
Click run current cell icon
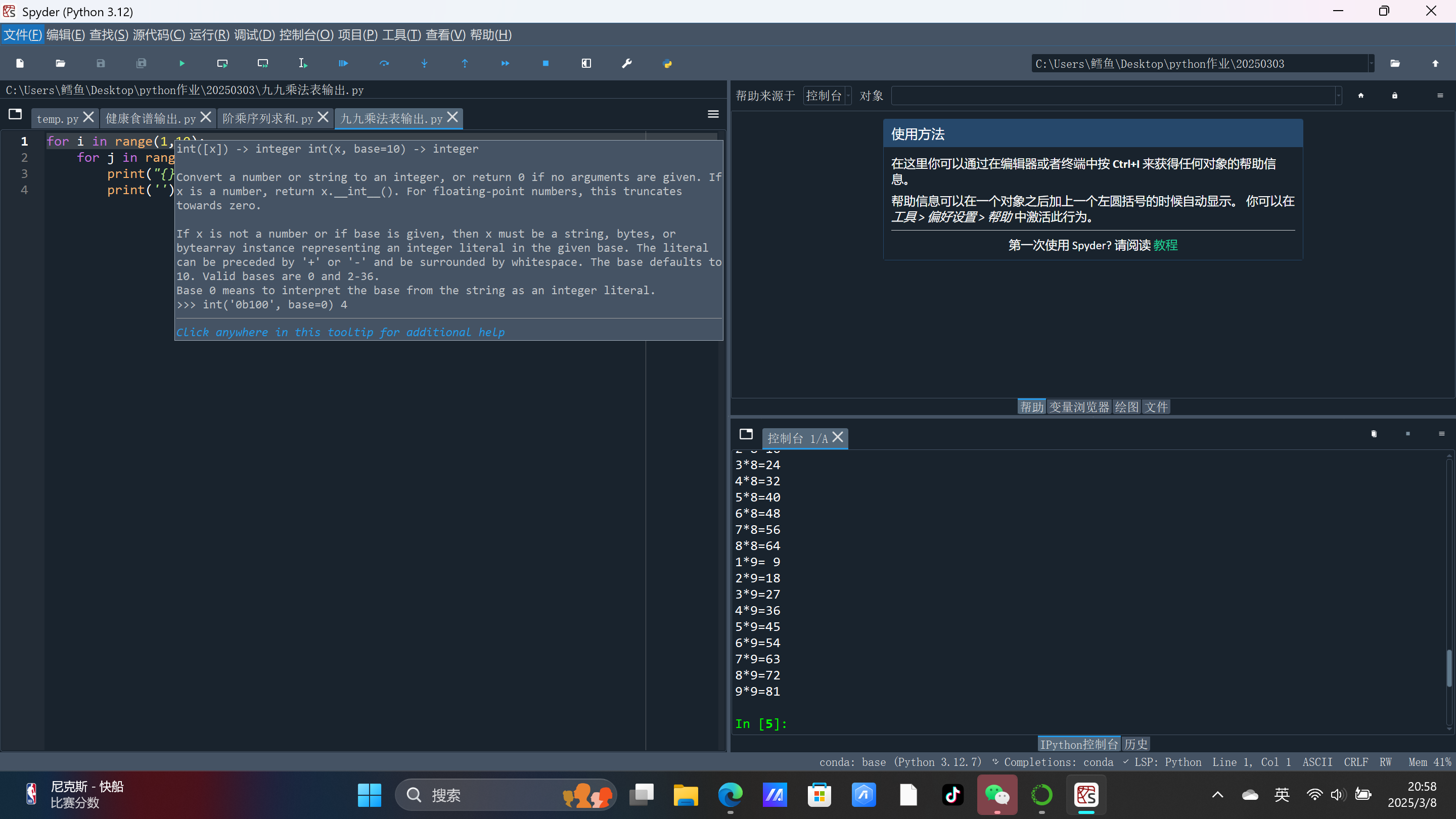(x=222, y=63)
